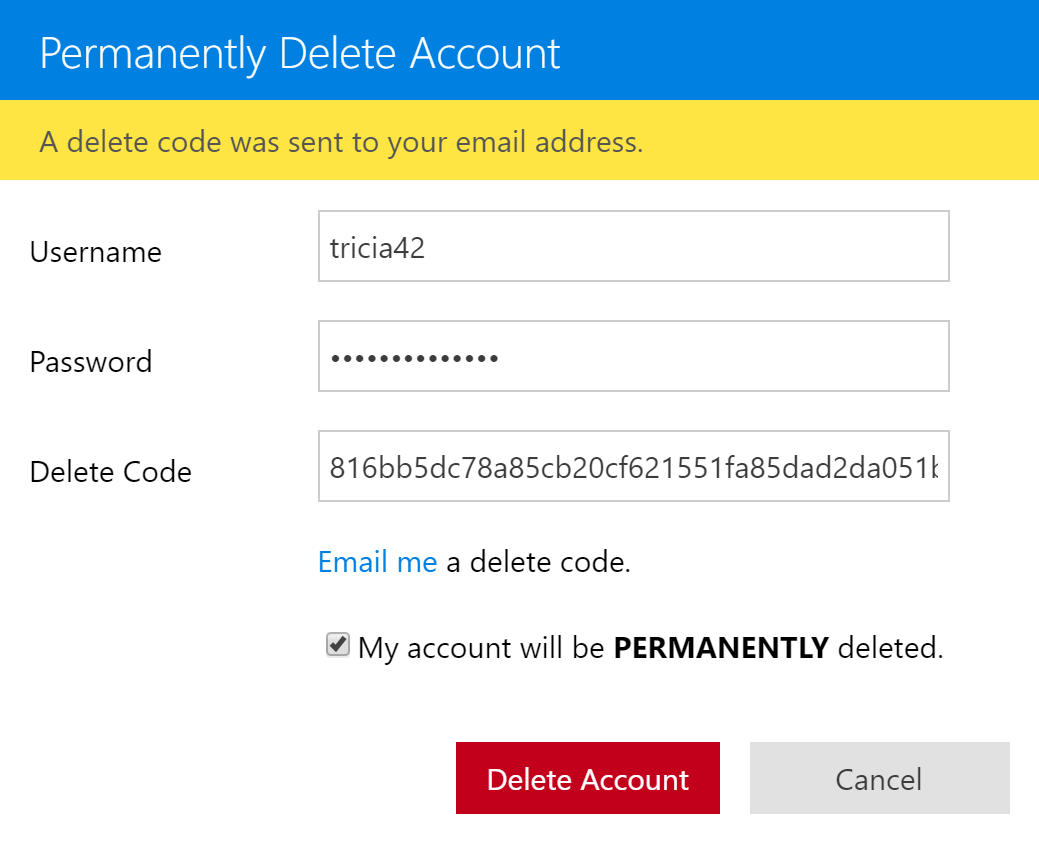Click the bold PERMANENTLY word
Viewport: 1039px width, 844px height.
721,647
